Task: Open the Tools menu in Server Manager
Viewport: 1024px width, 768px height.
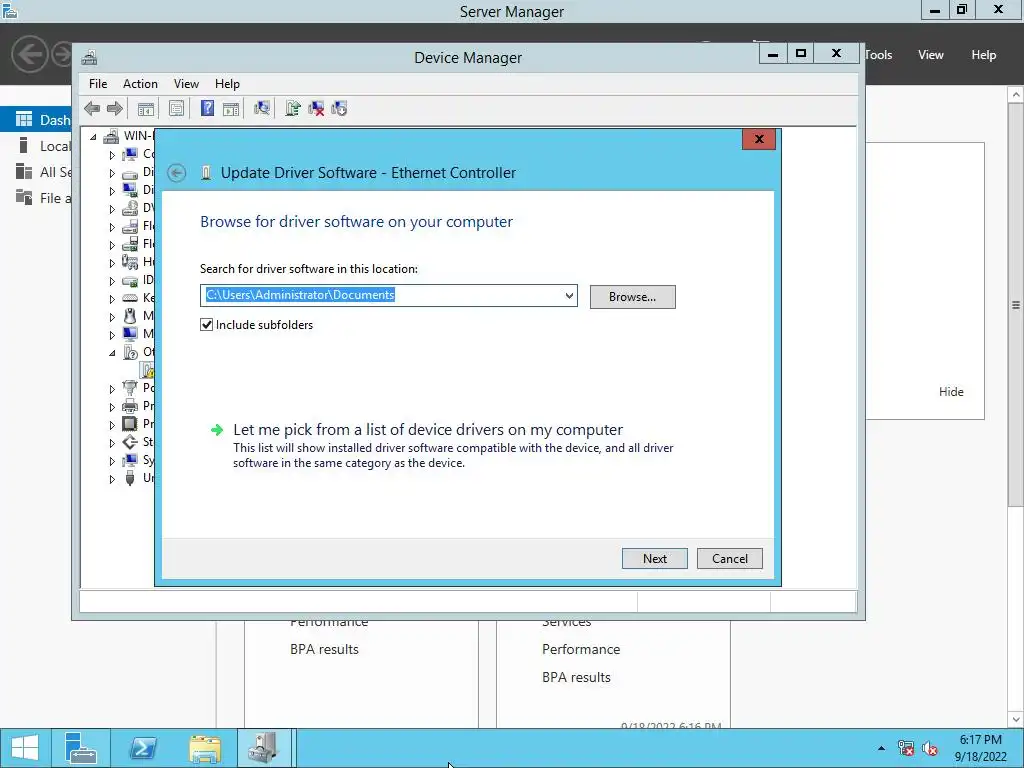Action: click(x=879, y=55)
